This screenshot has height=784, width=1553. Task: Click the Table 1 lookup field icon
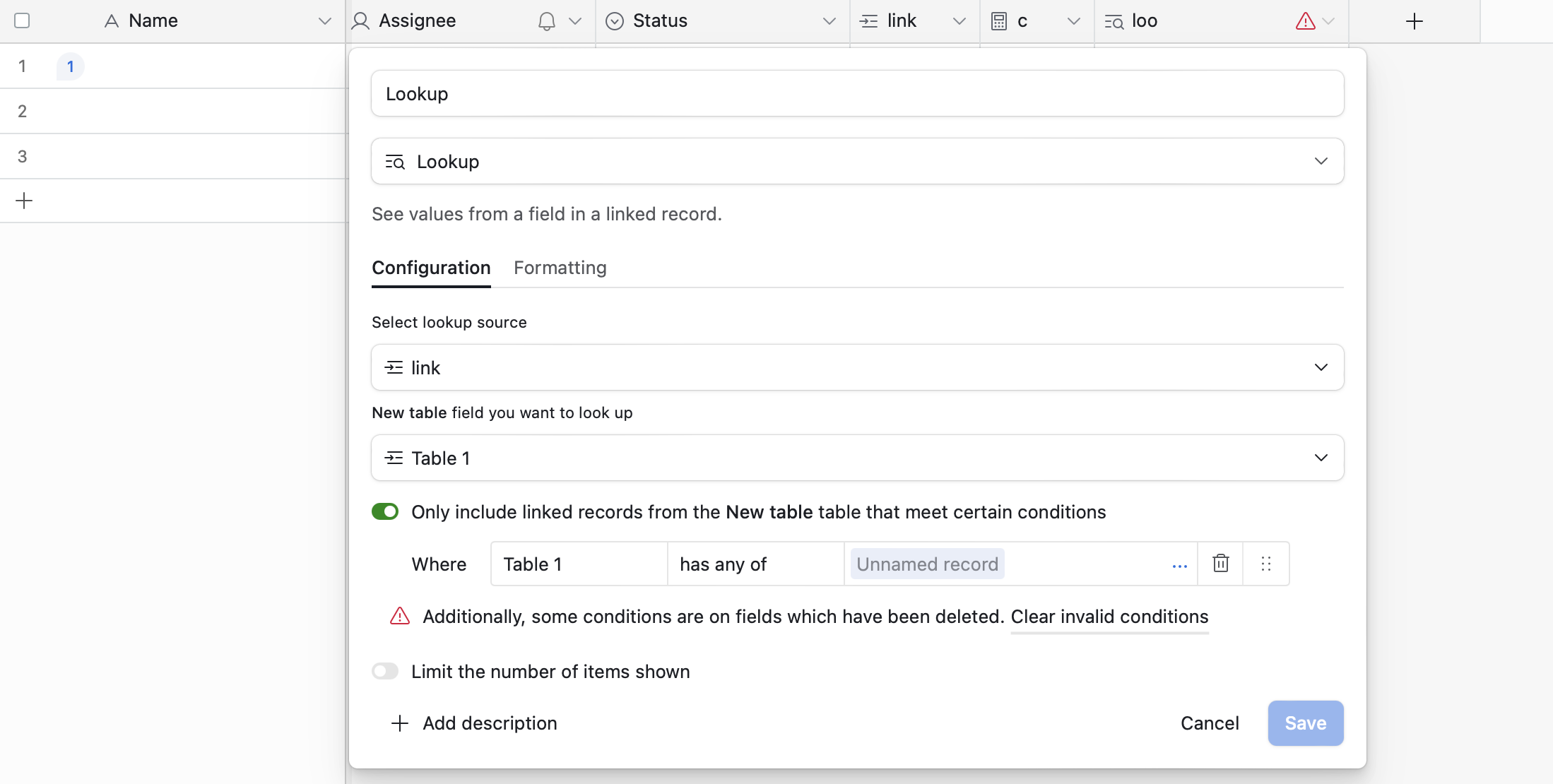(394, 457)
